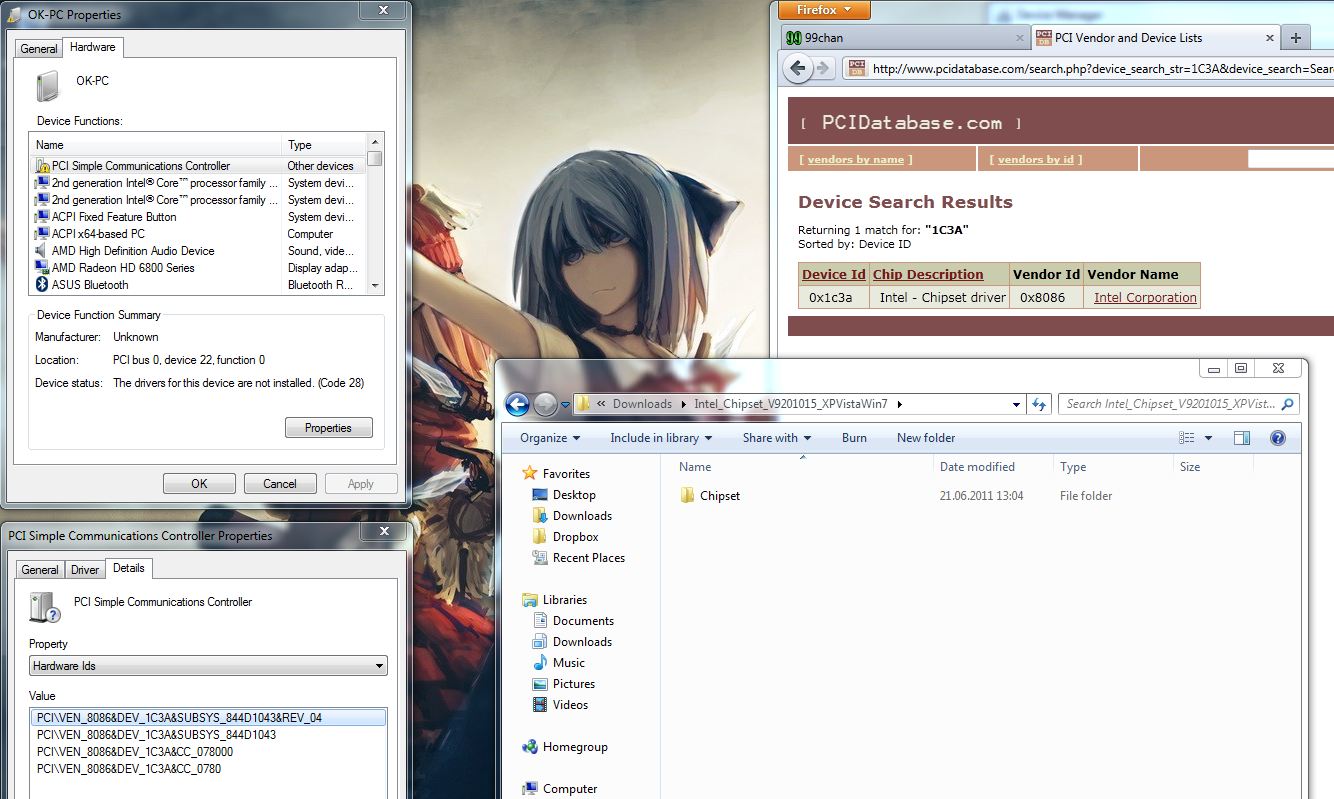1334x799 pixels.
Task: Open the vendors by id link
Action: pyautogui.click(x=1035, y=160)
